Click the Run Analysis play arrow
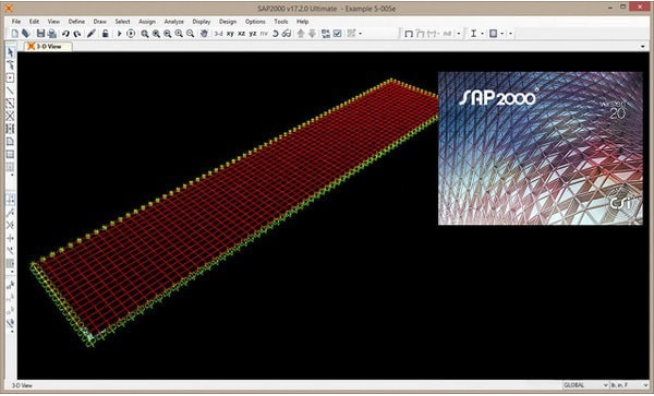Screen dimensions: 654x396 coord(119,34)
